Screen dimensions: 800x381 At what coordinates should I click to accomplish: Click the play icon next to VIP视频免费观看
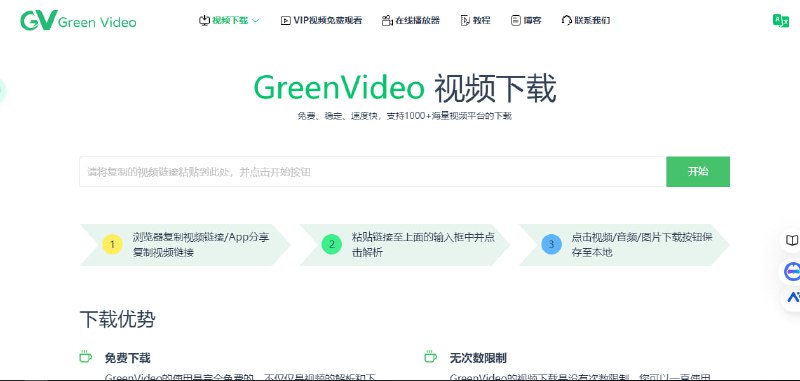(x=285, y=20)
